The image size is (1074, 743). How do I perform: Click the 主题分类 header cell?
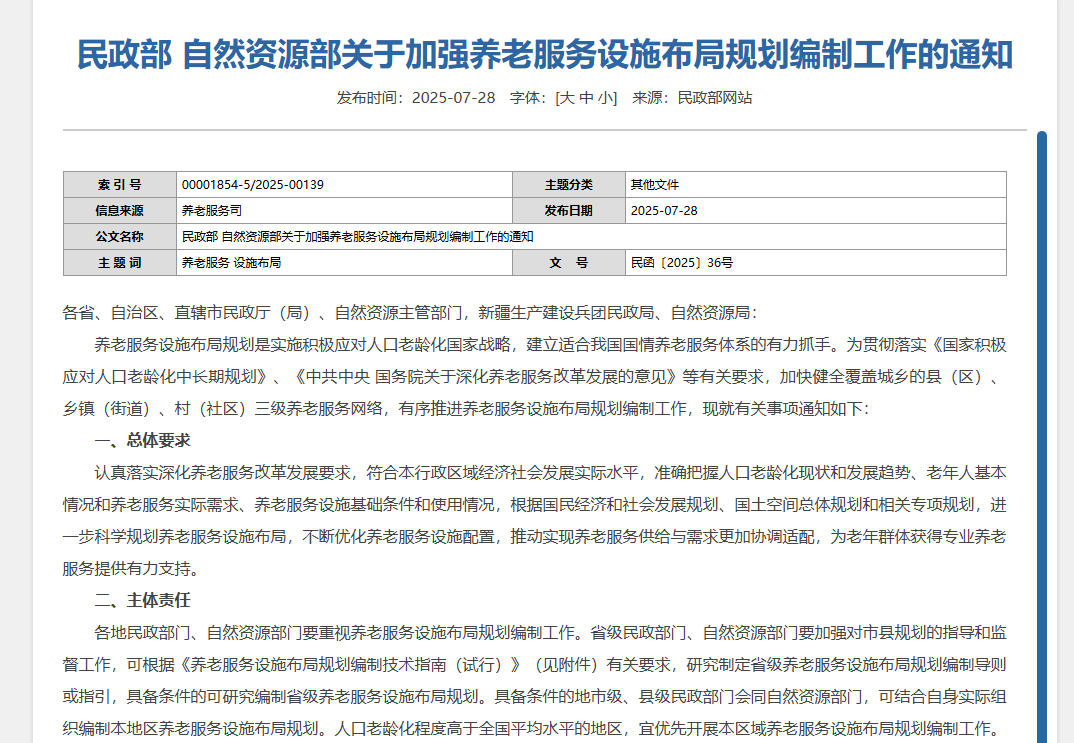[569, 185]
